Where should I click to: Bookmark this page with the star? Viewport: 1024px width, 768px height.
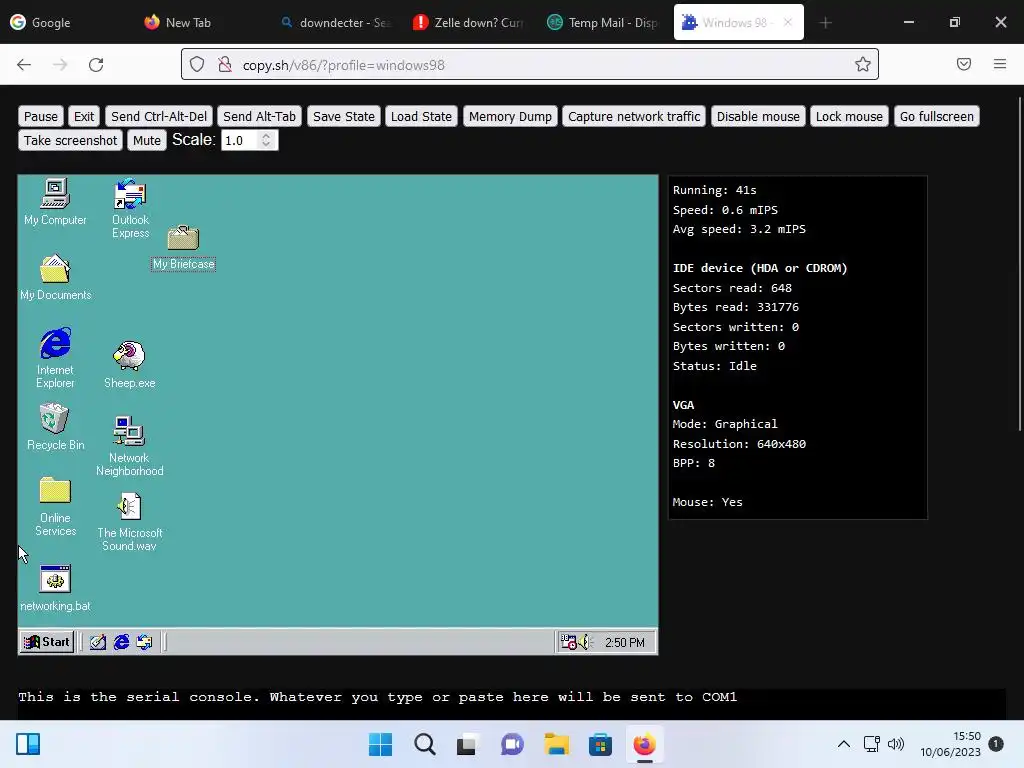pos(863,64)
